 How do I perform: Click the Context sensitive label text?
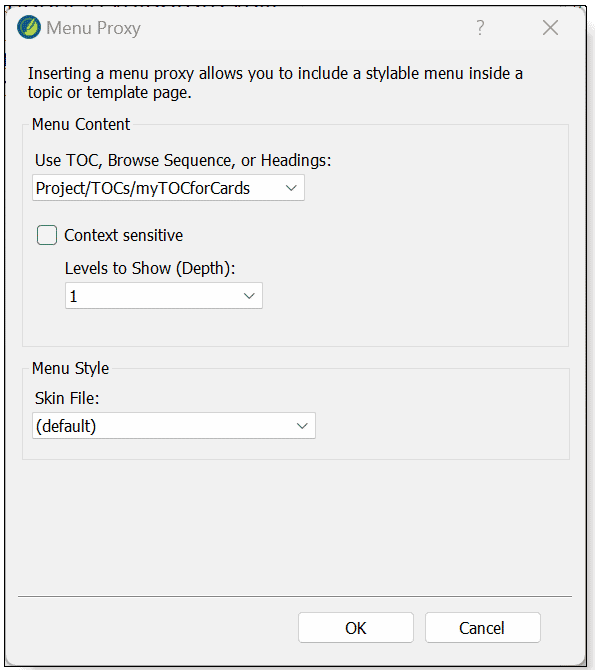124,235
